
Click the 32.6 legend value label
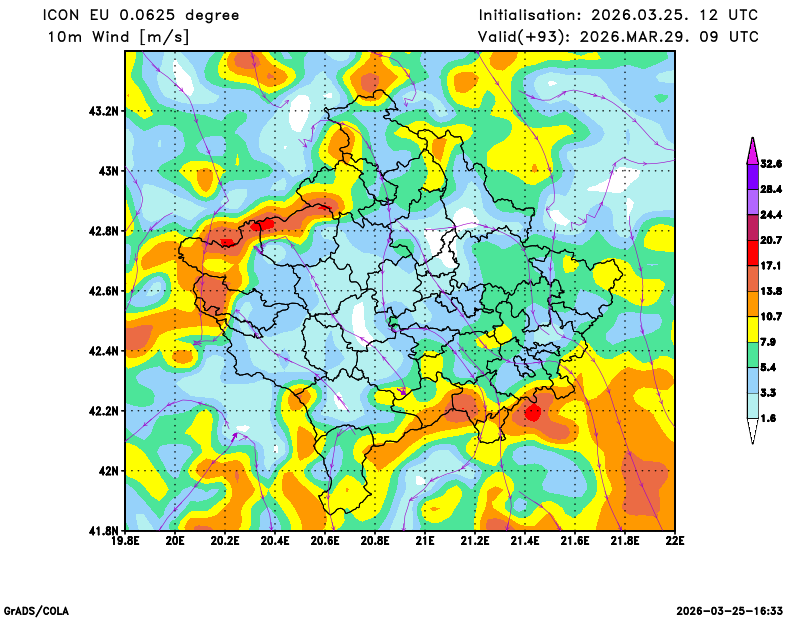[x=771, y=163]
